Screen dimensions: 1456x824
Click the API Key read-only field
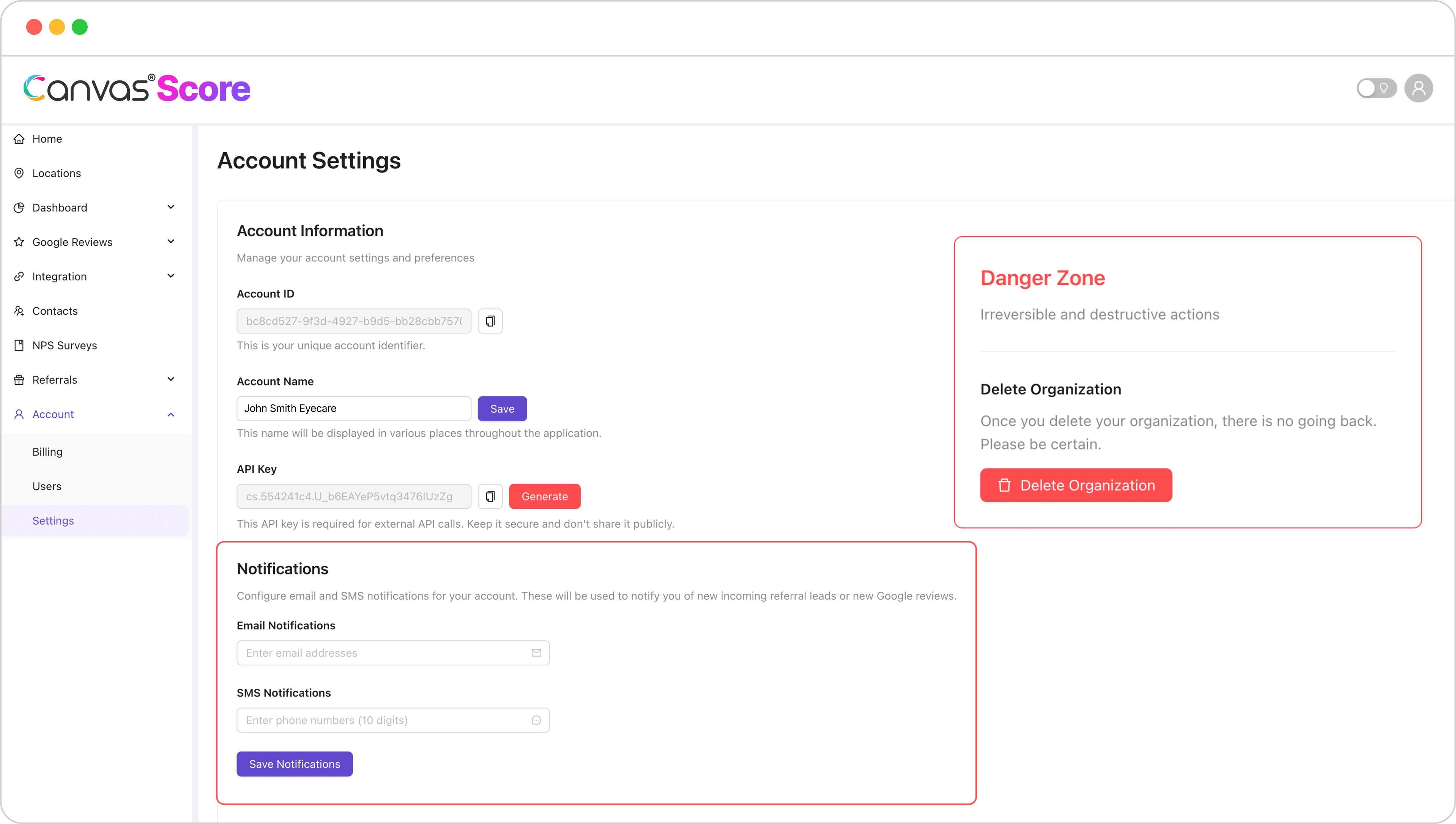(x=354, y=496)
